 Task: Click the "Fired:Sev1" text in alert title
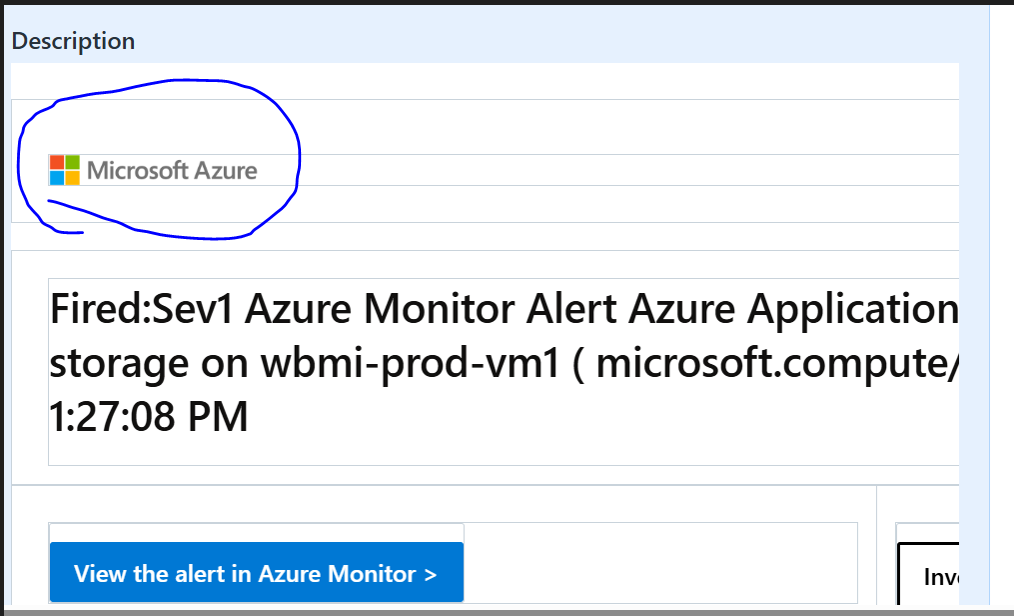tap(142, 309)
